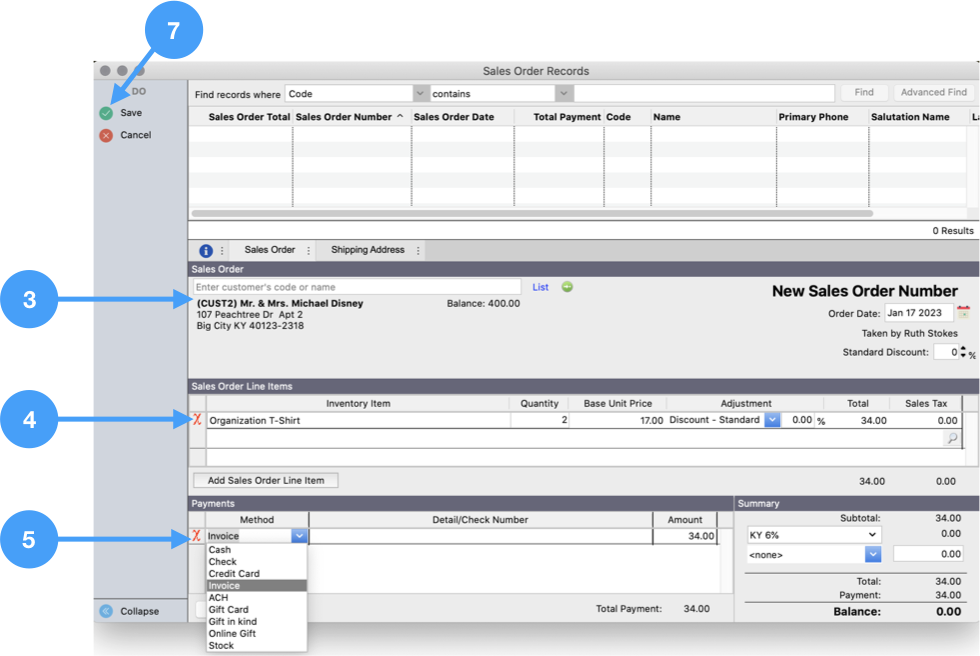Screen dimensions: 980x656
Task: Adjust the Standard Discount stepper arrows
Action: [x=963, y=352]
